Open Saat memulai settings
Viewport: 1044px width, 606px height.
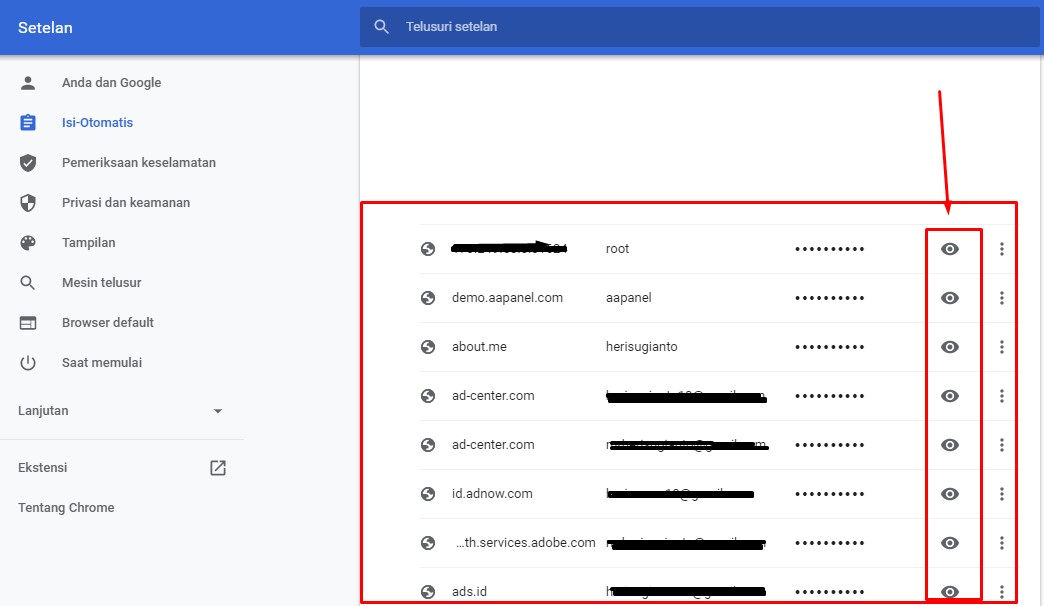[x=102, y=362]
